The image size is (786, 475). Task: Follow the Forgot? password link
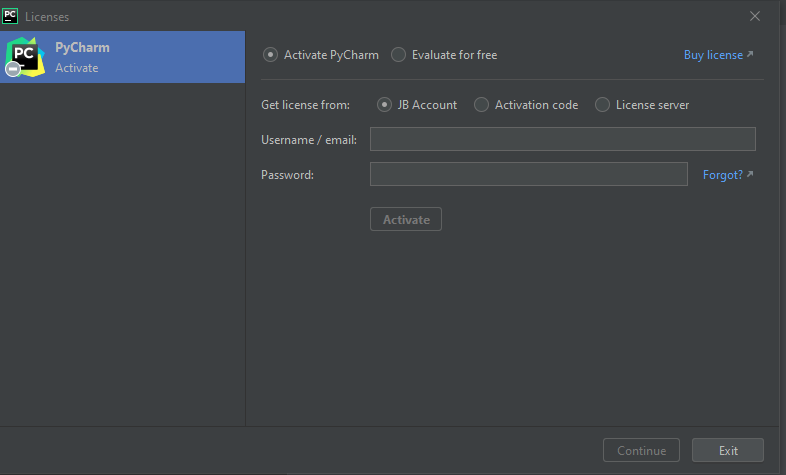click(x=722, y=175)
